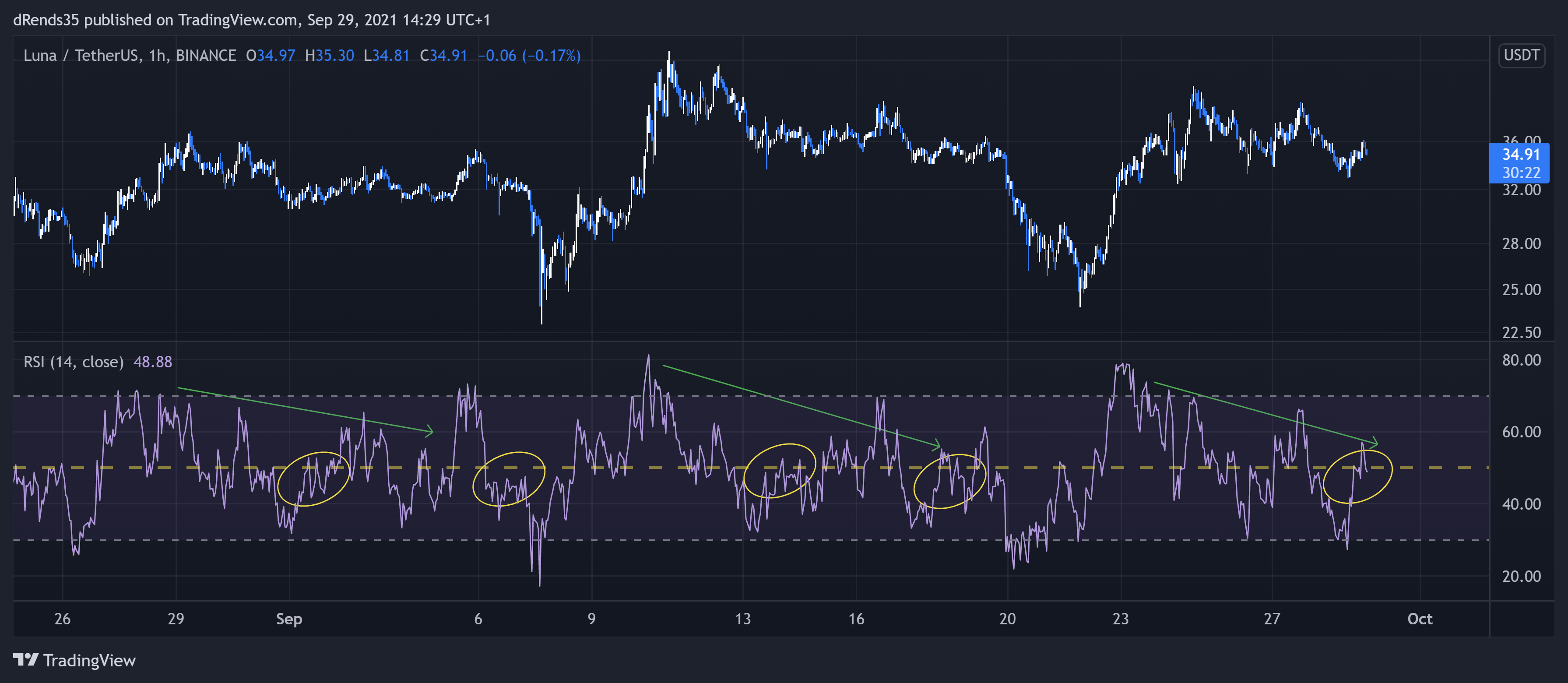Click the RSI value 48.88
This screenshot has height=683, width=1568.
153,362
